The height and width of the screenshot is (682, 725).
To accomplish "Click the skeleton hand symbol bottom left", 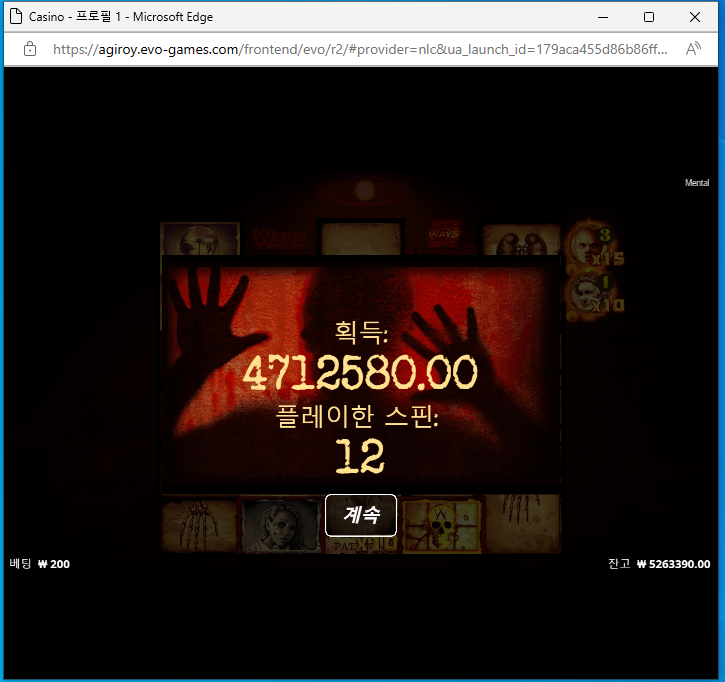I will [200, 523].
